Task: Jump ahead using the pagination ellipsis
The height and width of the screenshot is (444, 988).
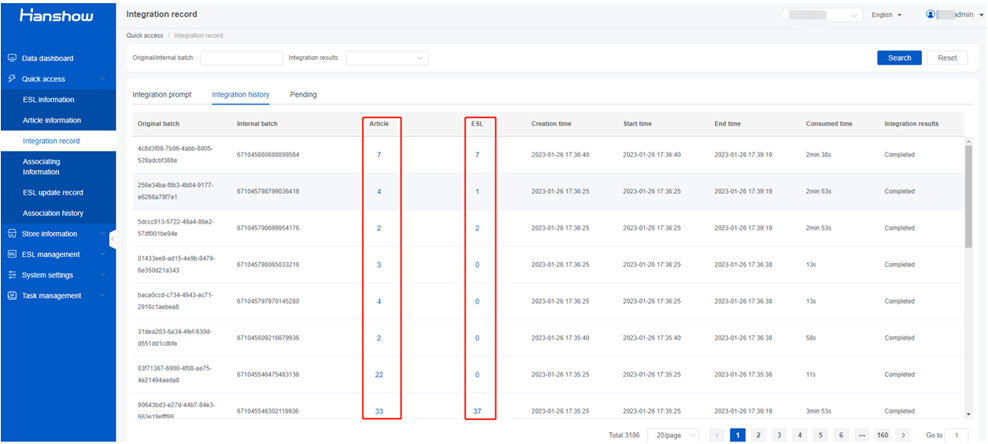Action: (861, 435)
